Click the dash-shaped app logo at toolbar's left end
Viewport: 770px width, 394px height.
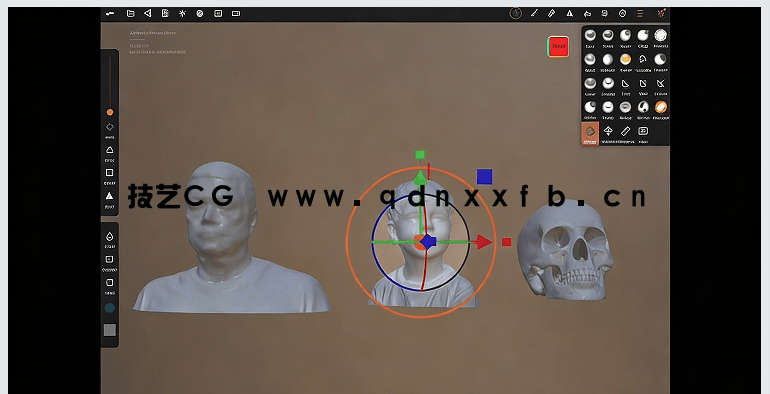(x=110, y=14)
